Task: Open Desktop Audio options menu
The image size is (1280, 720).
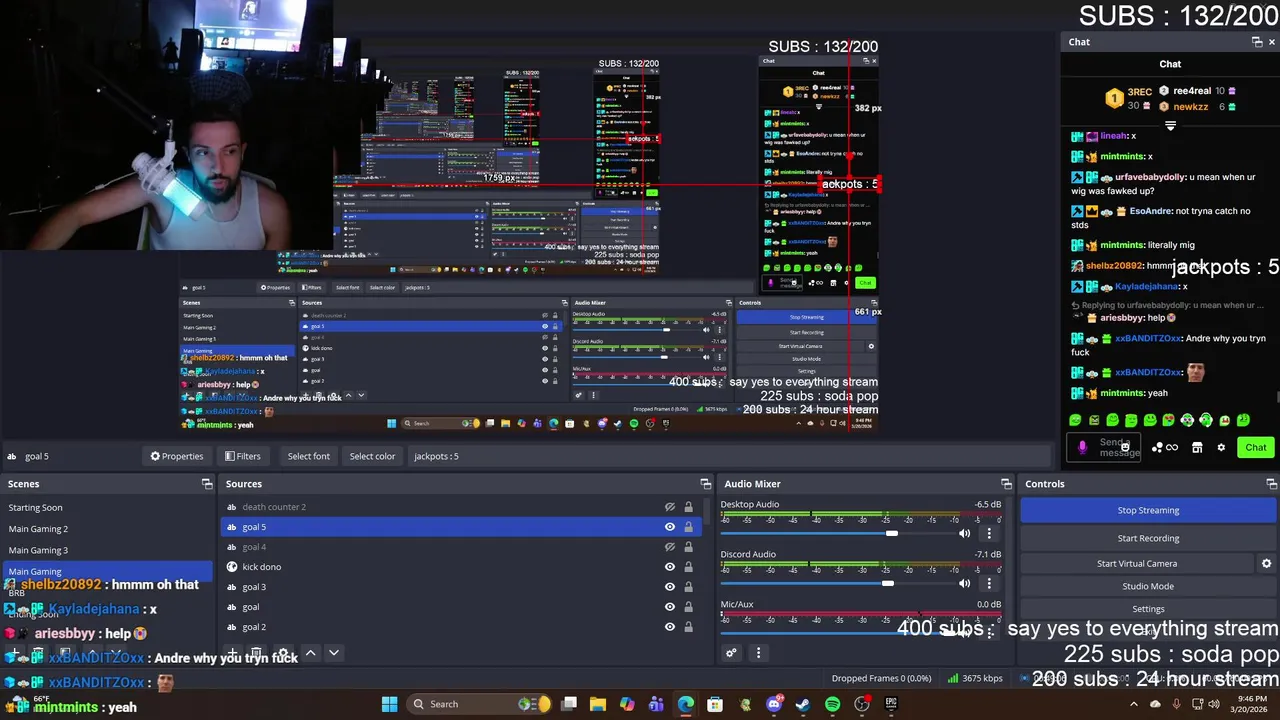Action: (x=989, y=533)
